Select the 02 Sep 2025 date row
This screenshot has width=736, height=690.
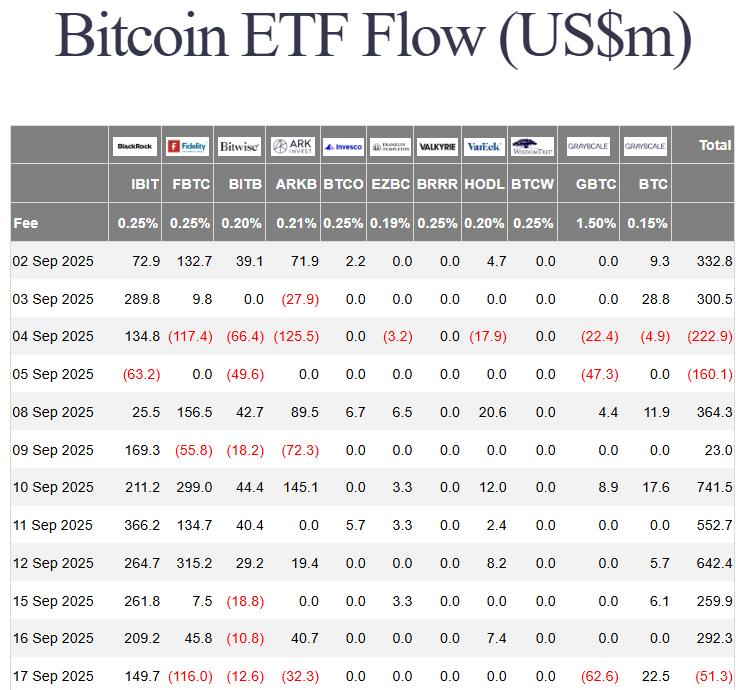[x=53, y=261]
